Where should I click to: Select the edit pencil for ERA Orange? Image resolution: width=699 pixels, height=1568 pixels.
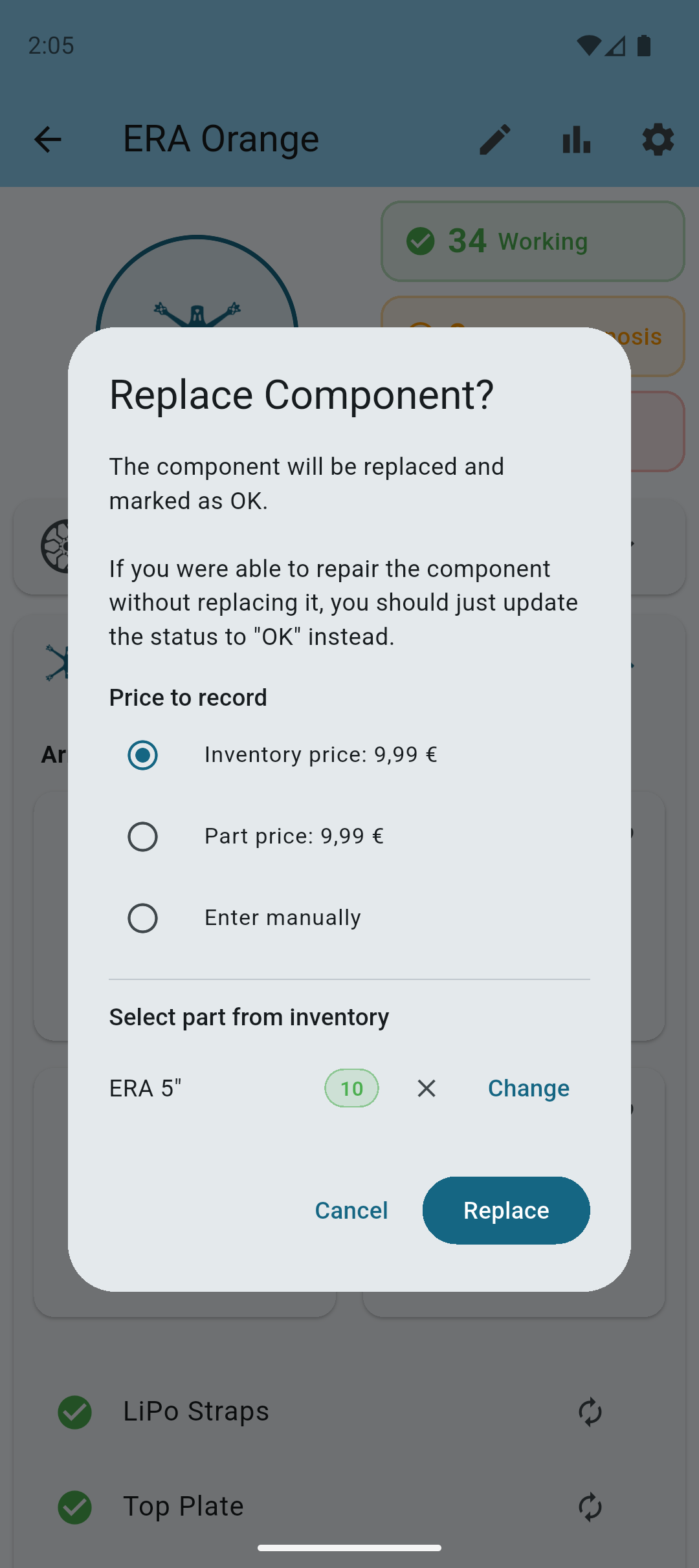point(494,139)
